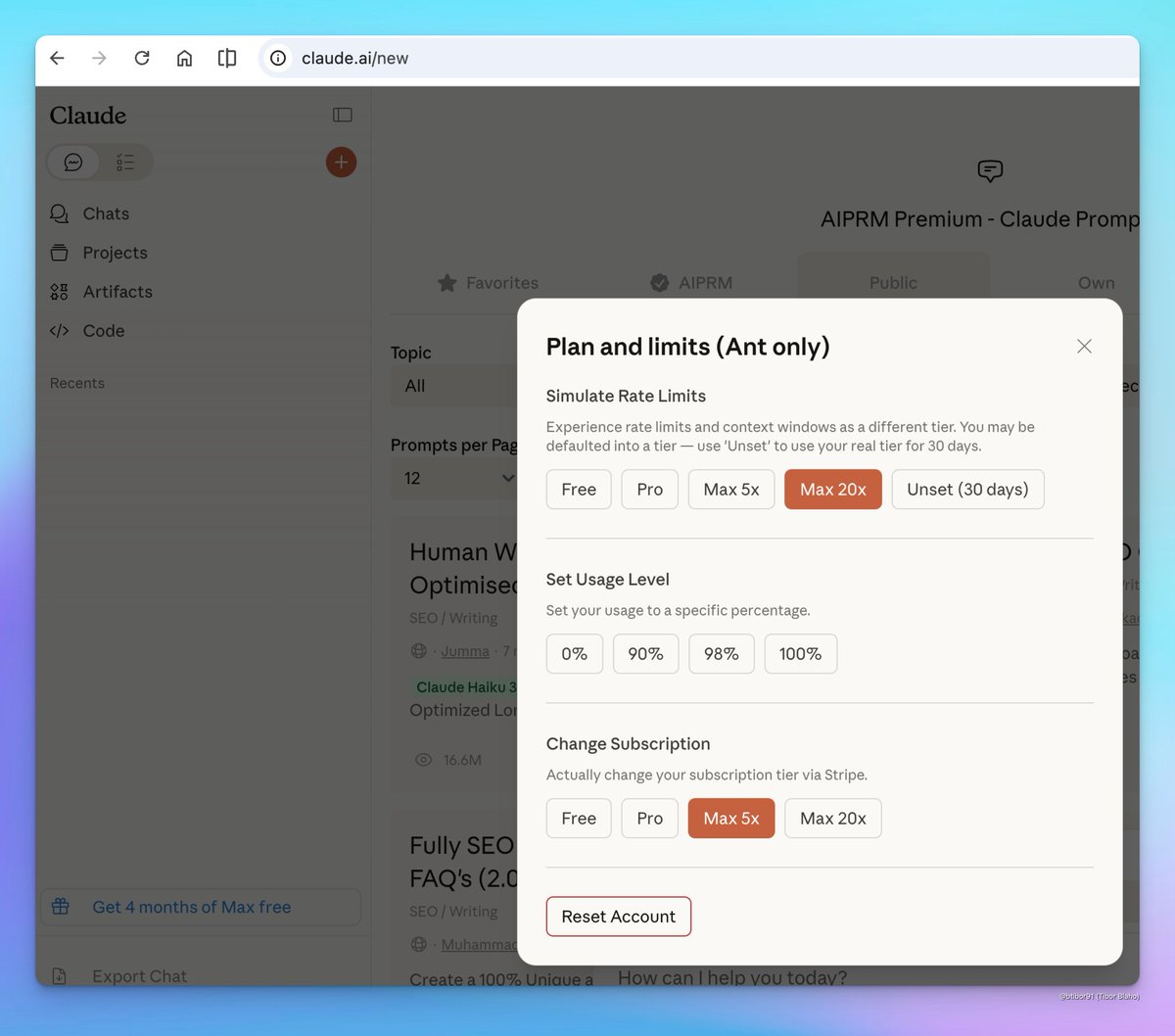Viewport: 1175px width, 1036px height.
Task: Click the AIPRM chat bubble icon
Action: pos(990,170)
